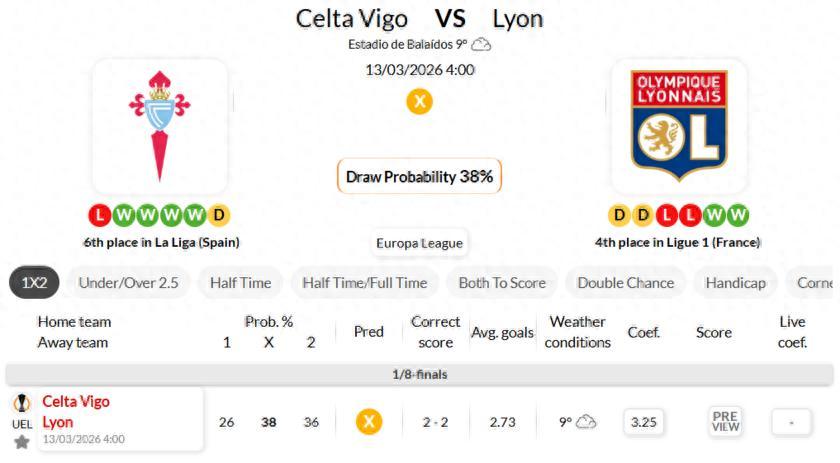Select the 1X2 tab
Screen dimensions: 840x463
pyautogui.click(x=35, y=283)
